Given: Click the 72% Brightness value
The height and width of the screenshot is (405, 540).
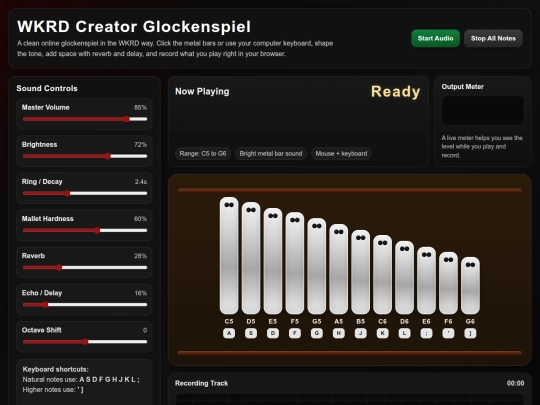Looking at the screenshot, I should [141, 145].
